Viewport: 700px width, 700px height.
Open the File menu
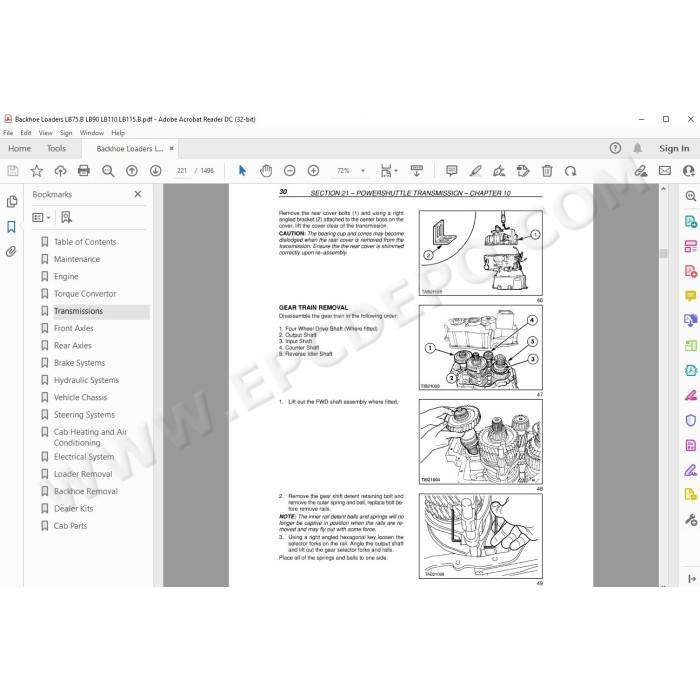[8, 133]
